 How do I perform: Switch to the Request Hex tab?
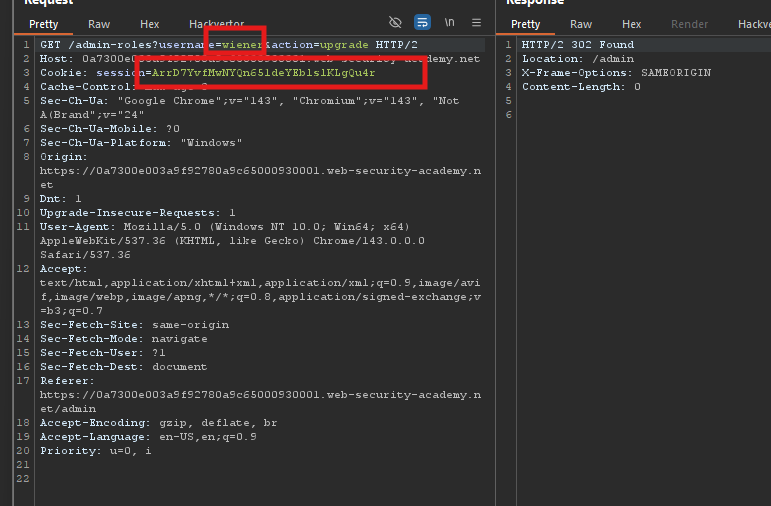click(x=149, y=24)
